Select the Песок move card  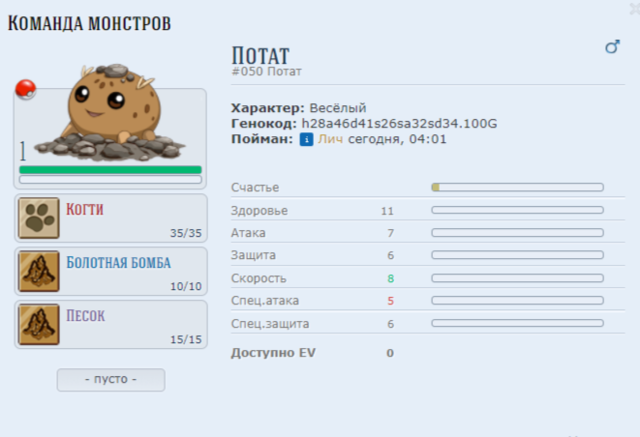click(x=111, y=324)
